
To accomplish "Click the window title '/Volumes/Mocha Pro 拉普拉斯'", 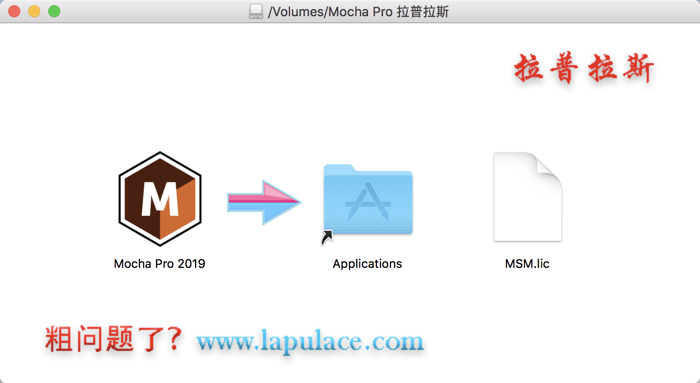I will coord(358,11).
